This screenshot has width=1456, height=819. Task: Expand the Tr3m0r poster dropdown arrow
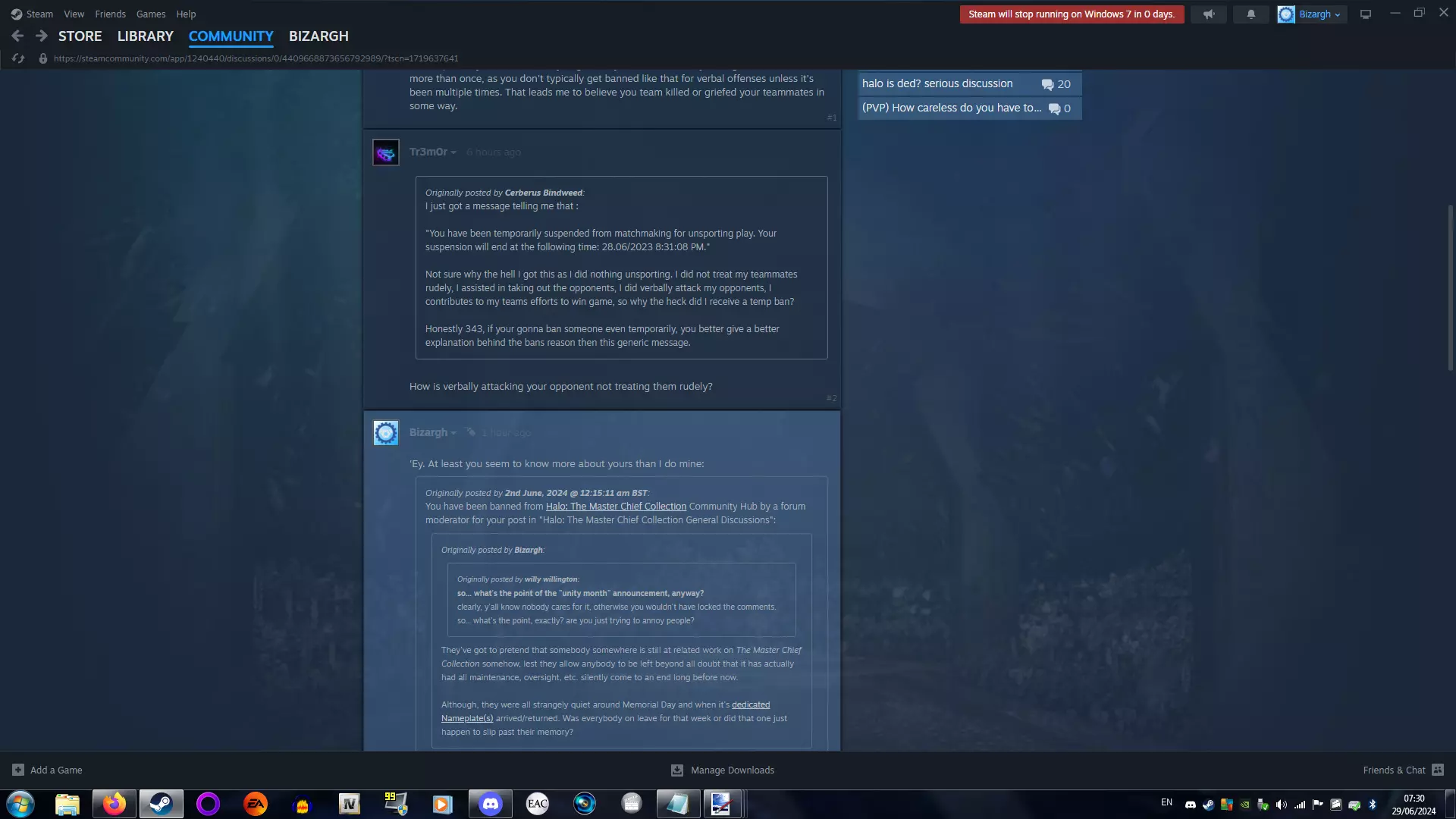tap(453, 152)
